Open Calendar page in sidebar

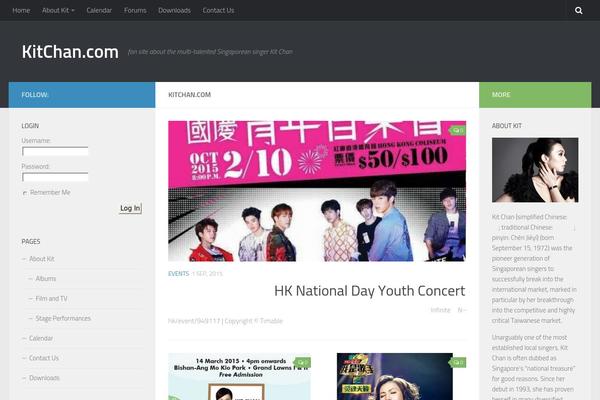tap(41, 338)
